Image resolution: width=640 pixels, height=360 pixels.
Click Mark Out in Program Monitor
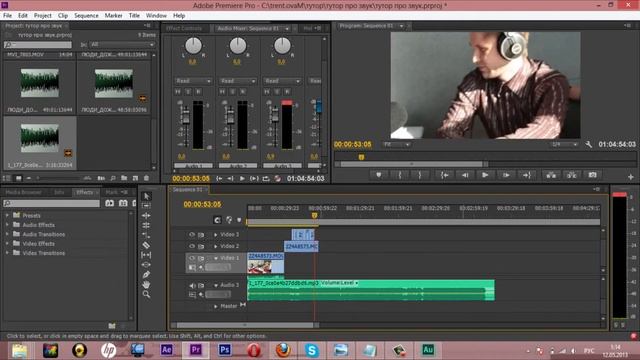coord(420,175)
